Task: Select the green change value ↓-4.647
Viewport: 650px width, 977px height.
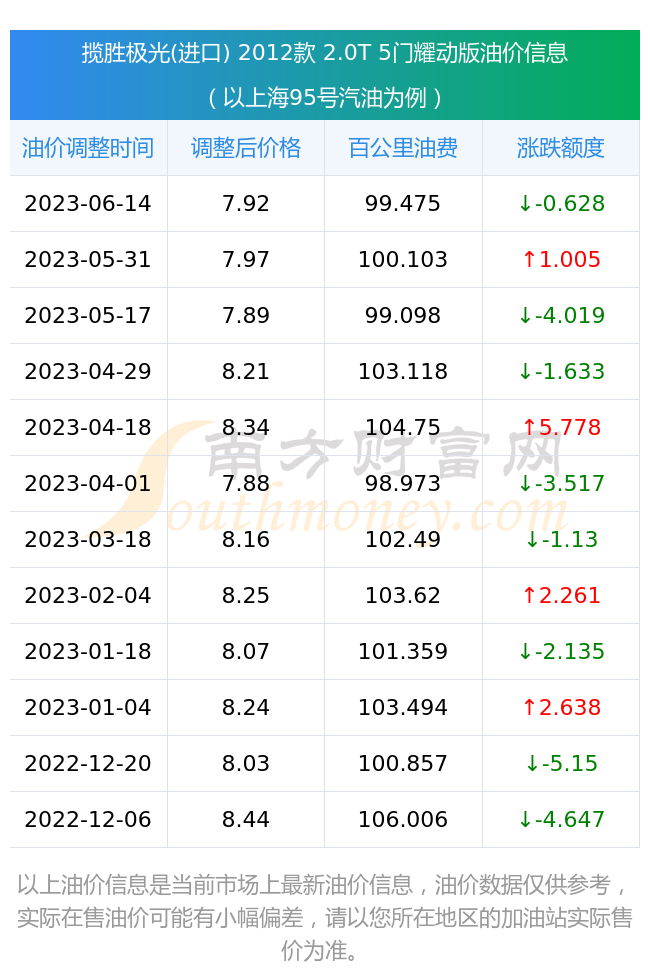Action: pyautogui.click(x=562, y=820)
